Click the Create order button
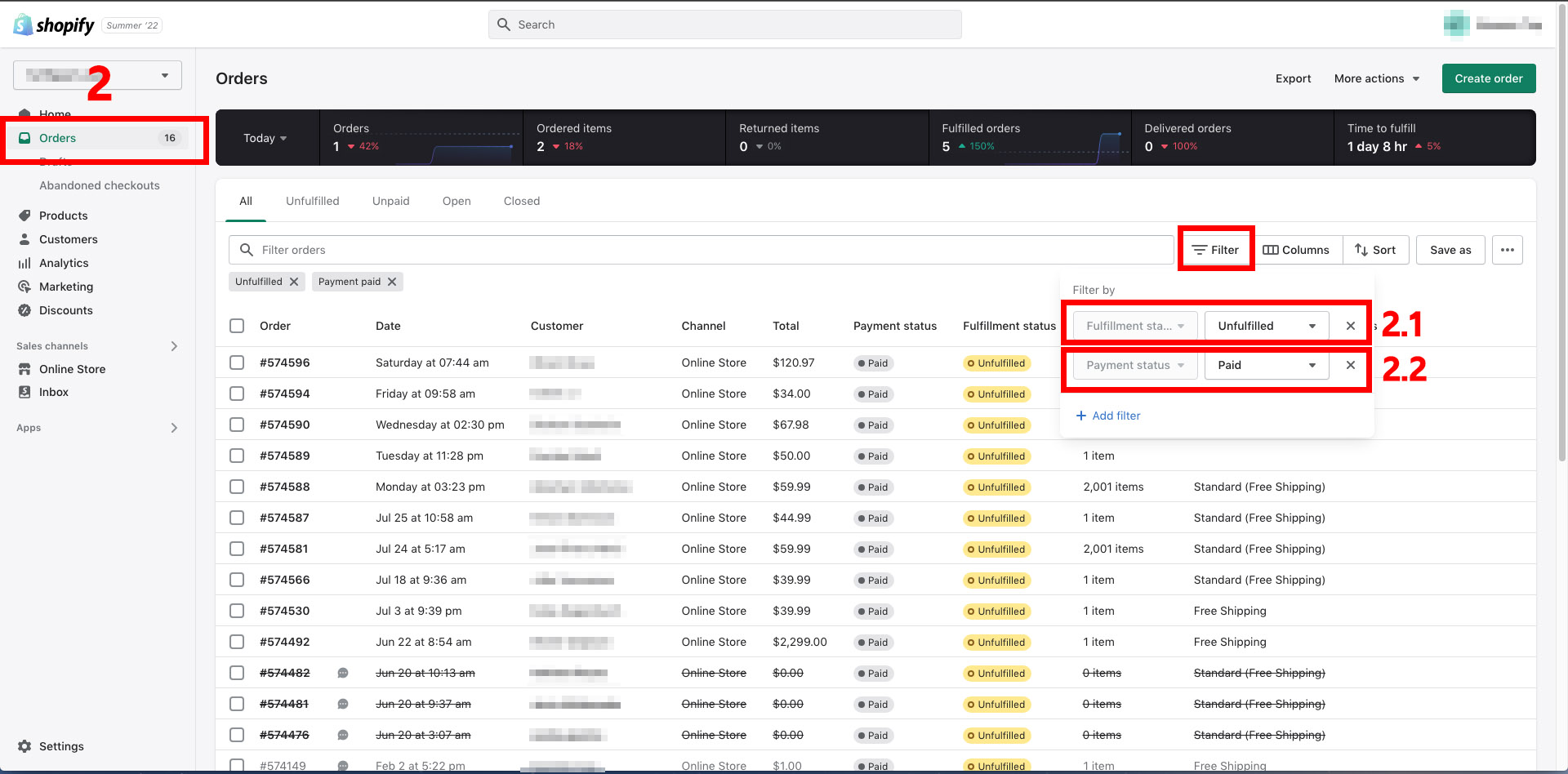Screen dimensions: 1568x774 click(1488, 78)
